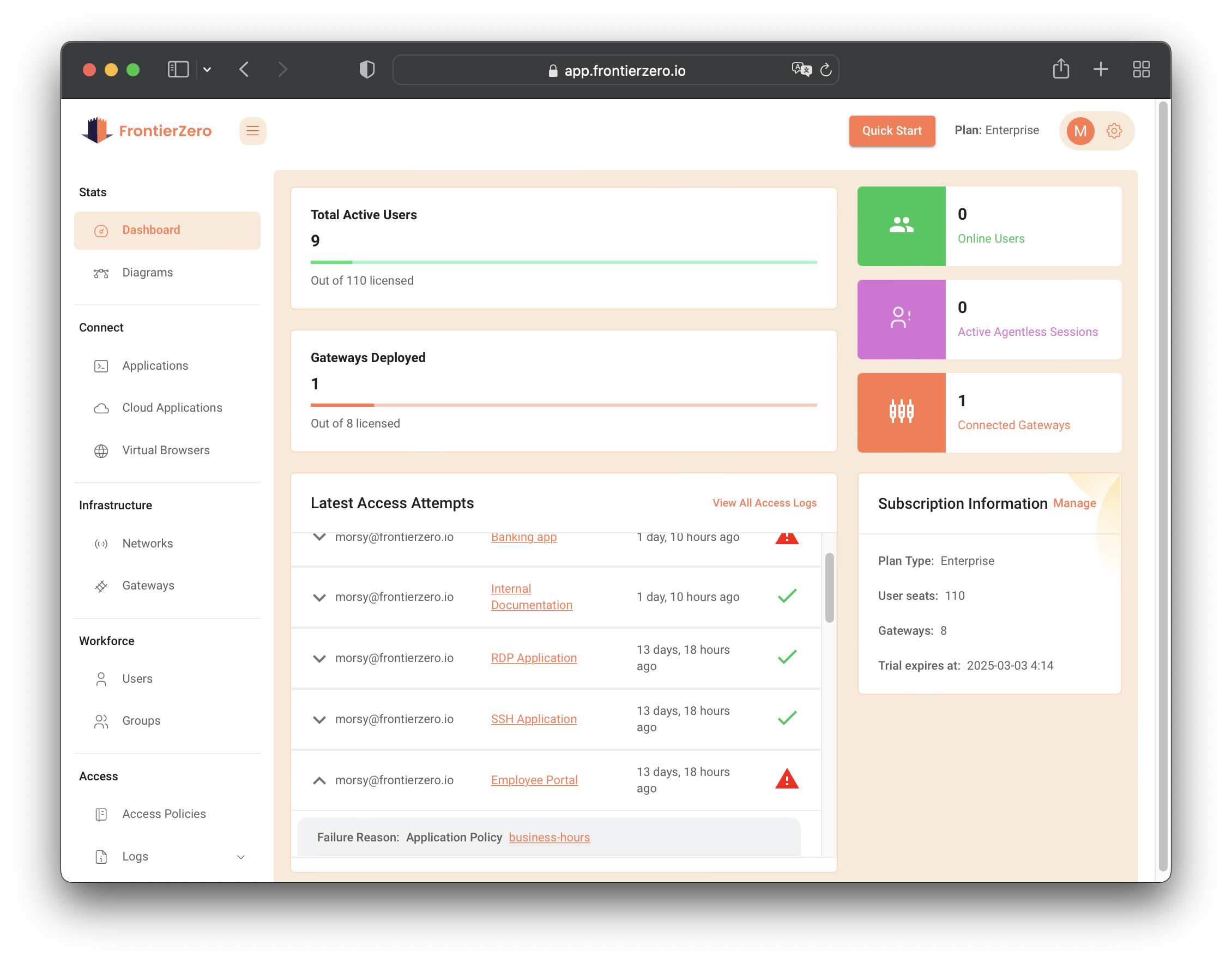Open the M user avatar
Screen dimensions: 1232x963
[x=1080, y=131]
